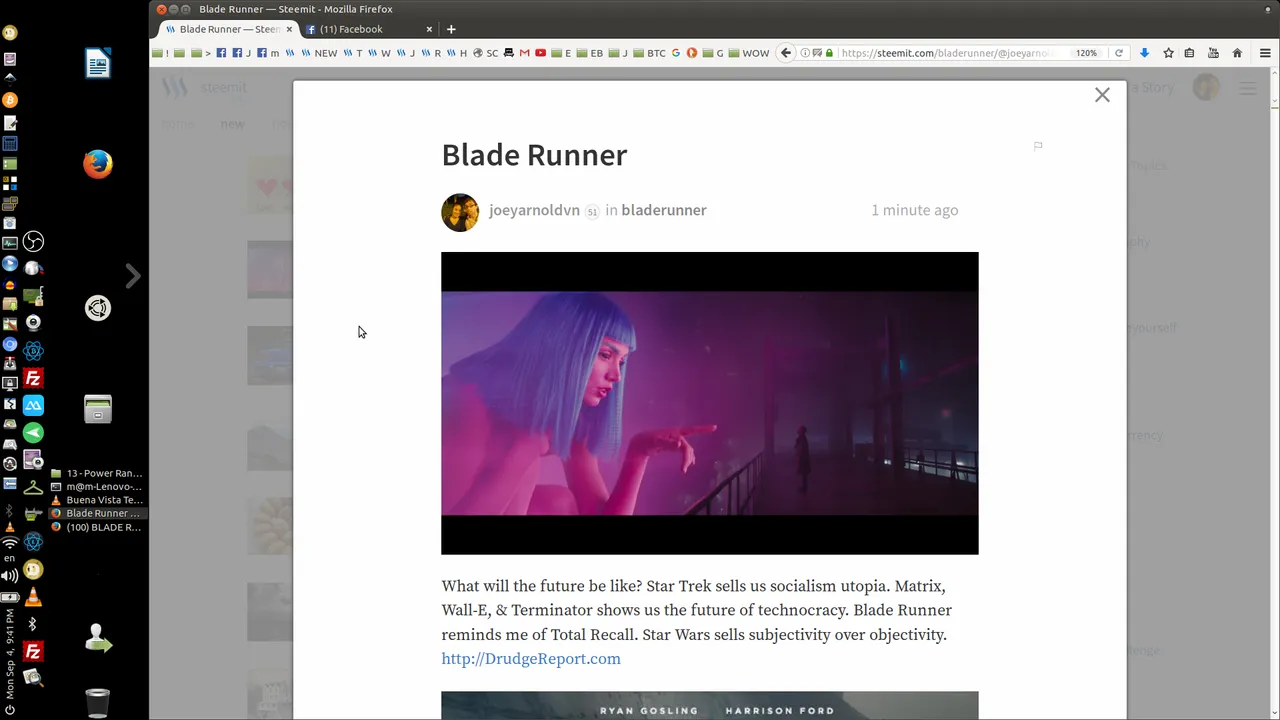1280x720 pixels.
Task: Open joeyarnoldvn's profile avatar
Action: click(x=460, y=212)
